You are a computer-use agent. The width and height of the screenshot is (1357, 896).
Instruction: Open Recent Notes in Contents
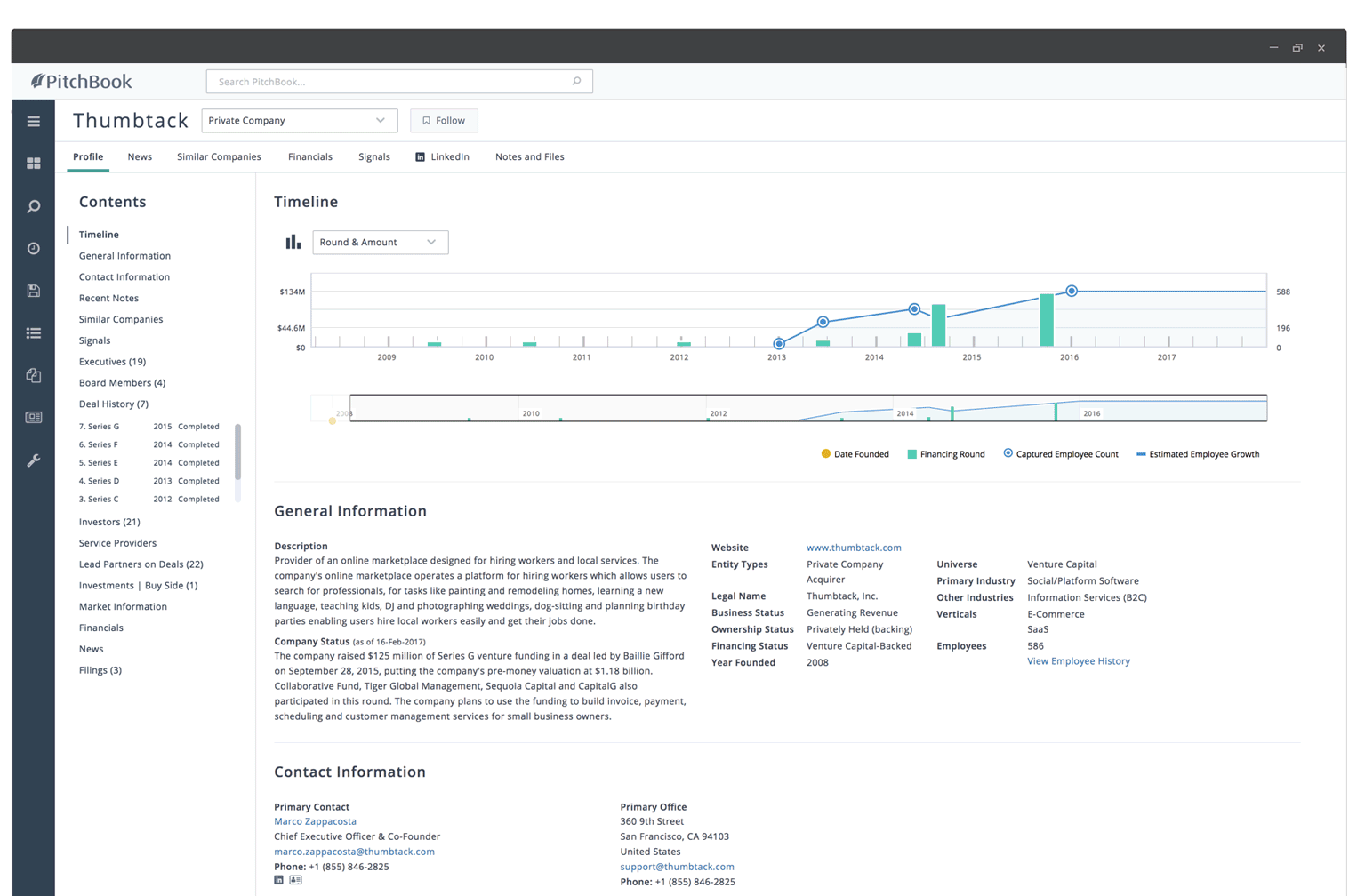108,299
